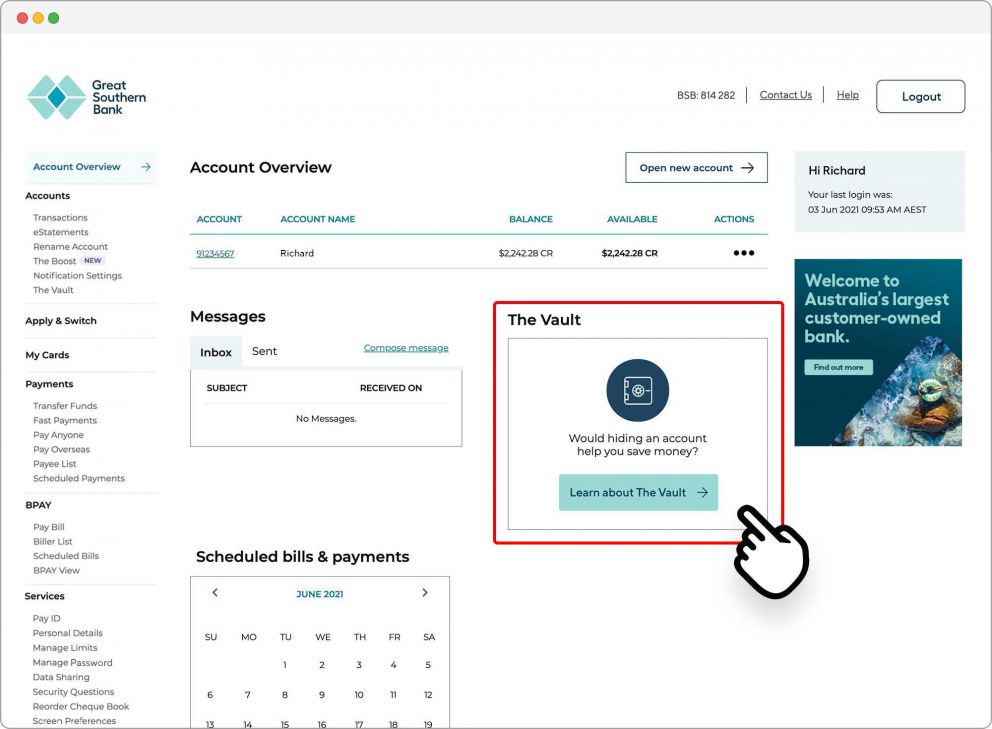Screen dimensions: 992x729
Task: Open Screen Preferences under Services
Action: click(x=74, y=721)
